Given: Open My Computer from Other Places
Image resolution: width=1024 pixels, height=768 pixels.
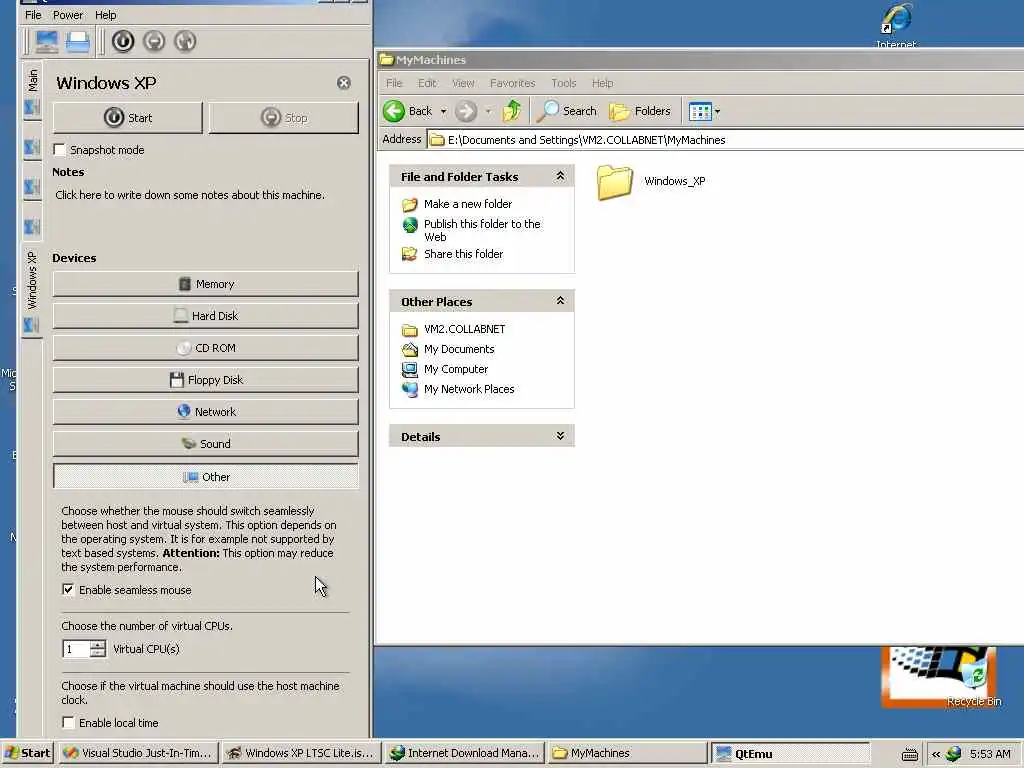Looking at the screenshot, I should (x=456, y=369).
